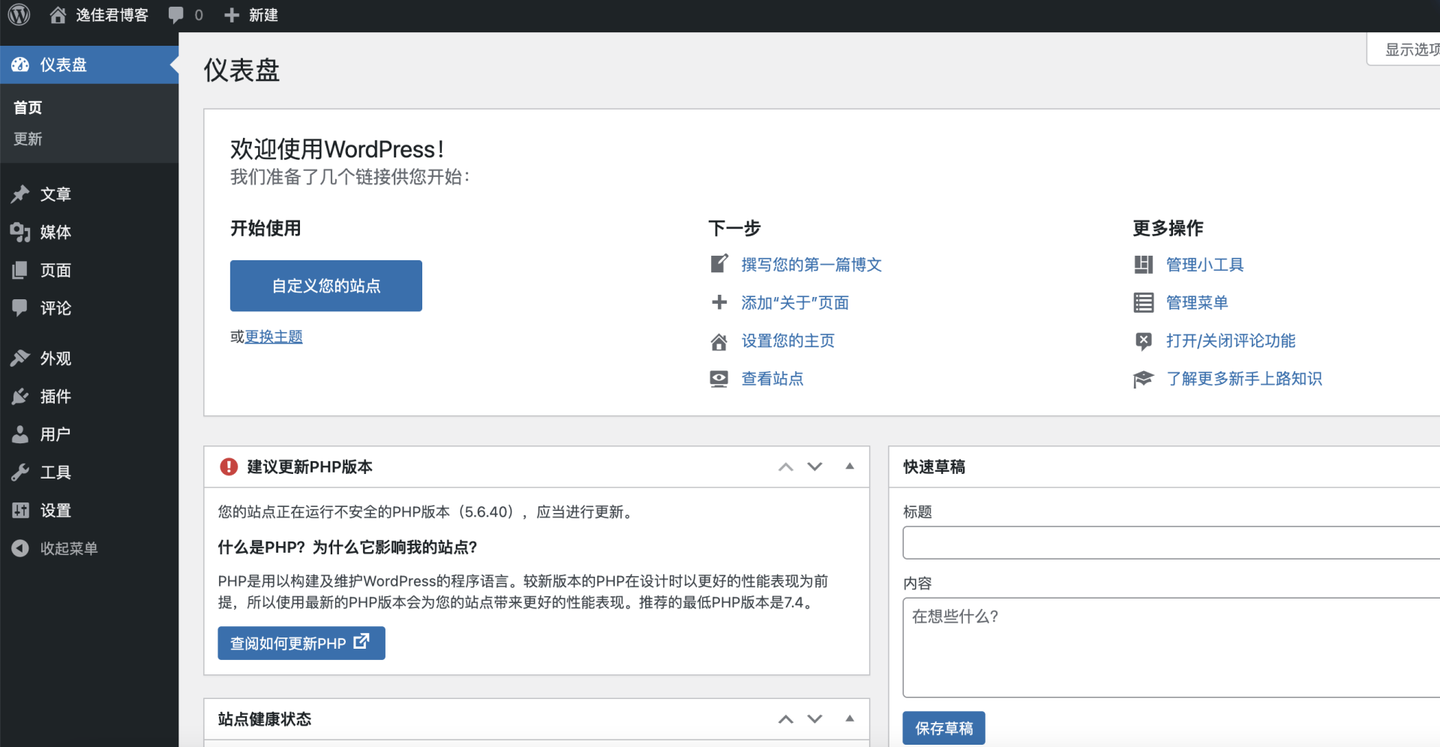Click the view icon beside 查看站点
This screenshot has height=747, width=1440.
(719, 379)
